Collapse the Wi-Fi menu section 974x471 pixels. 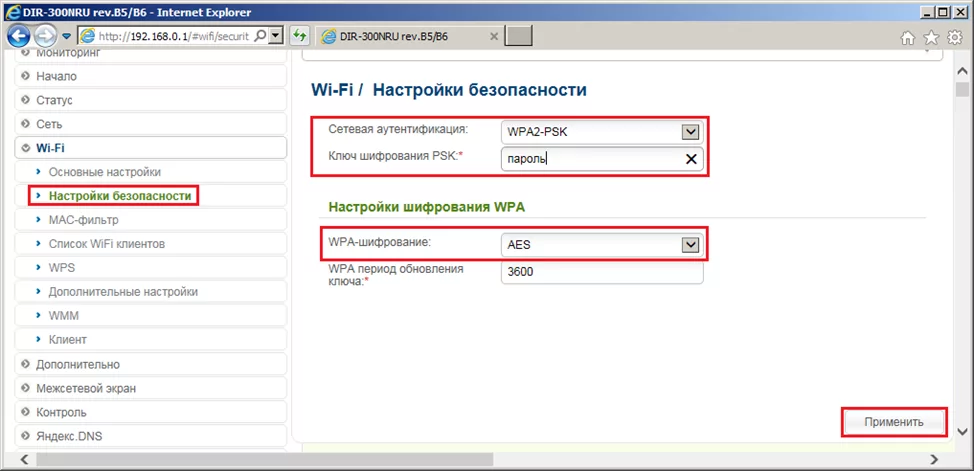tap(151, 148)
